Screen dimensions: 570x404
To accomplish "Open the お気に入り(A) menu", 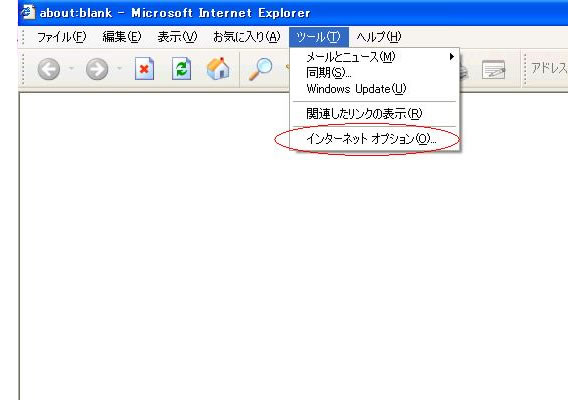I will pos(246,37).
